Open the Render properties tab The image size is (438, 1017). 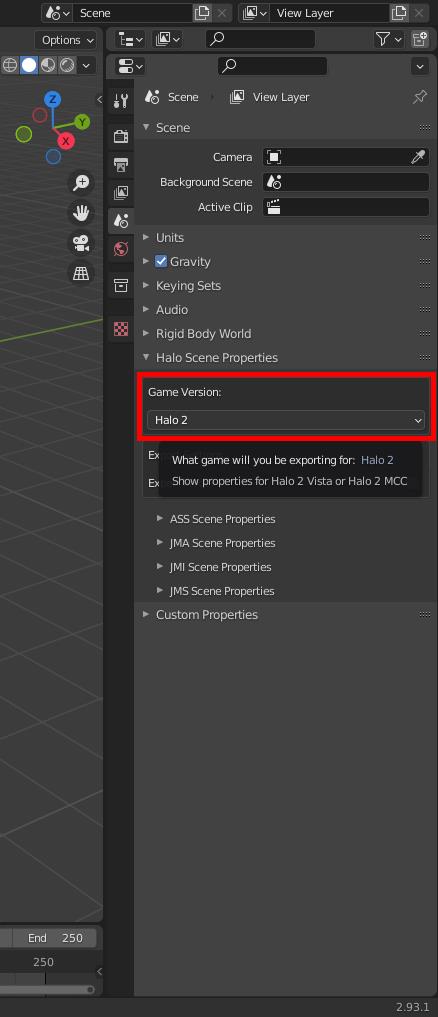pos(121,136)
